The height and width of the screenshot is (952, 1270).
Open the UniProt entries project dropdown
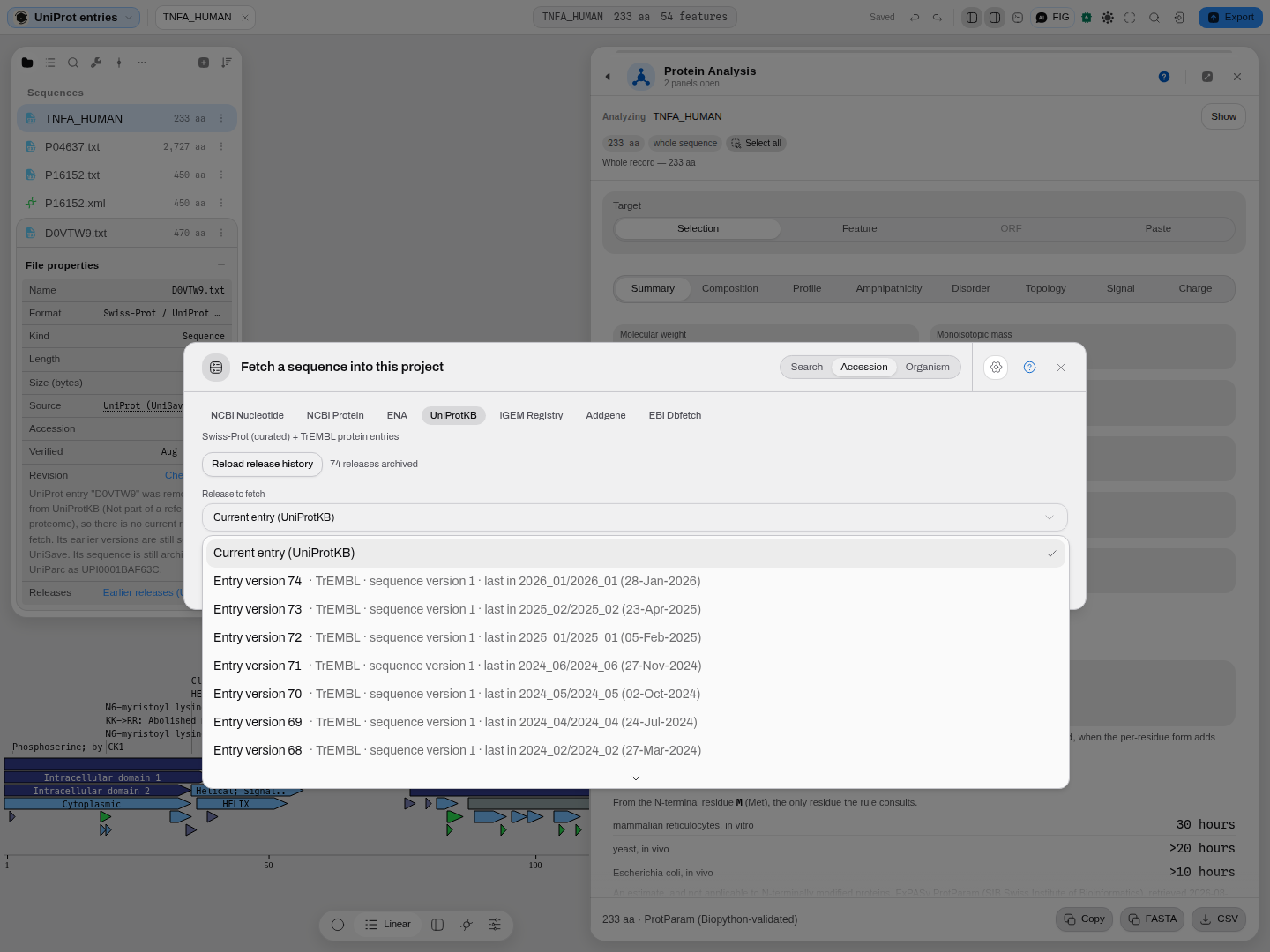pyautogui.click(x=74, y=18)
